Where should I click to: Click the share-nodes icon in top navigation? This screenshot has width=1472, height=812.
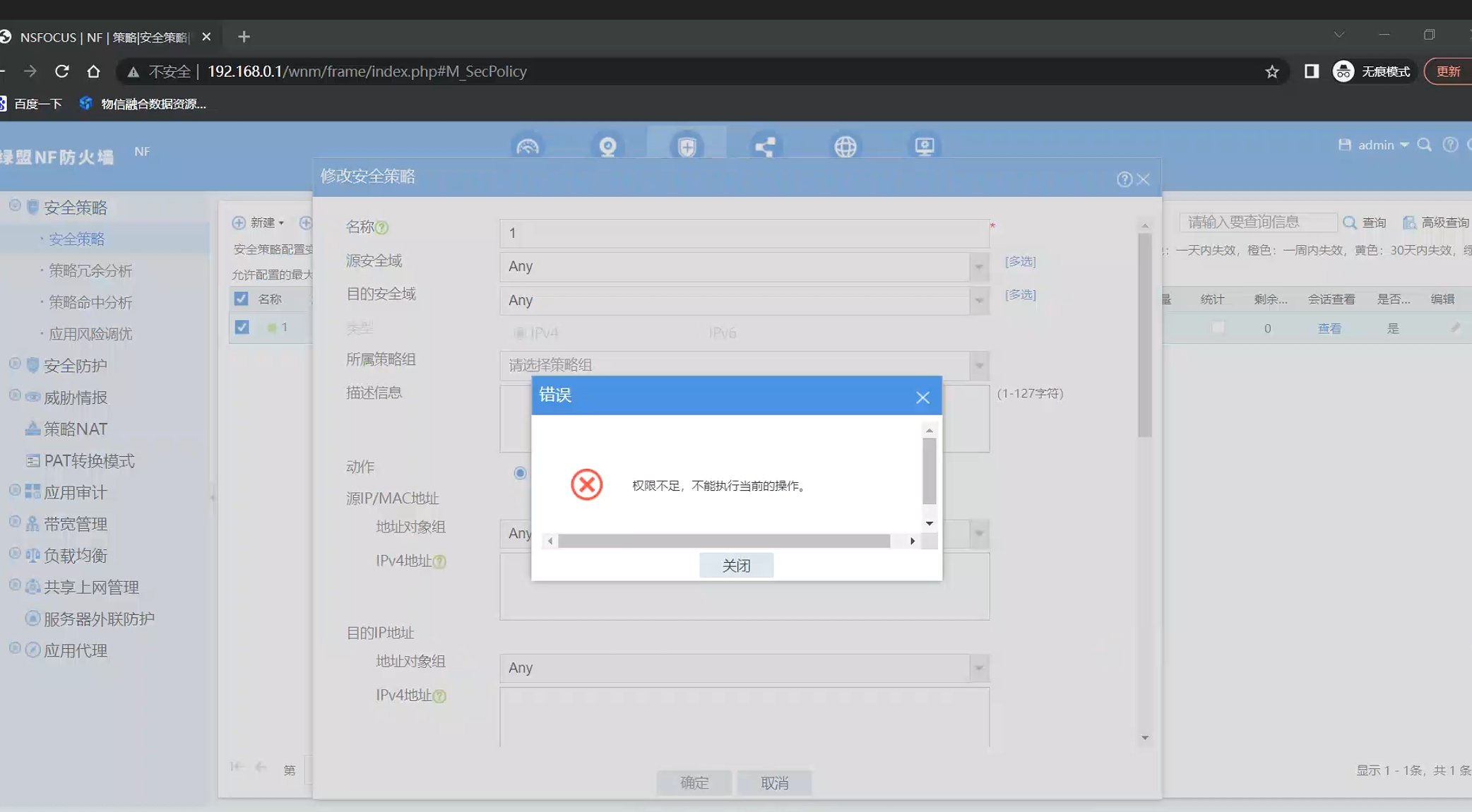coord(765,147)
